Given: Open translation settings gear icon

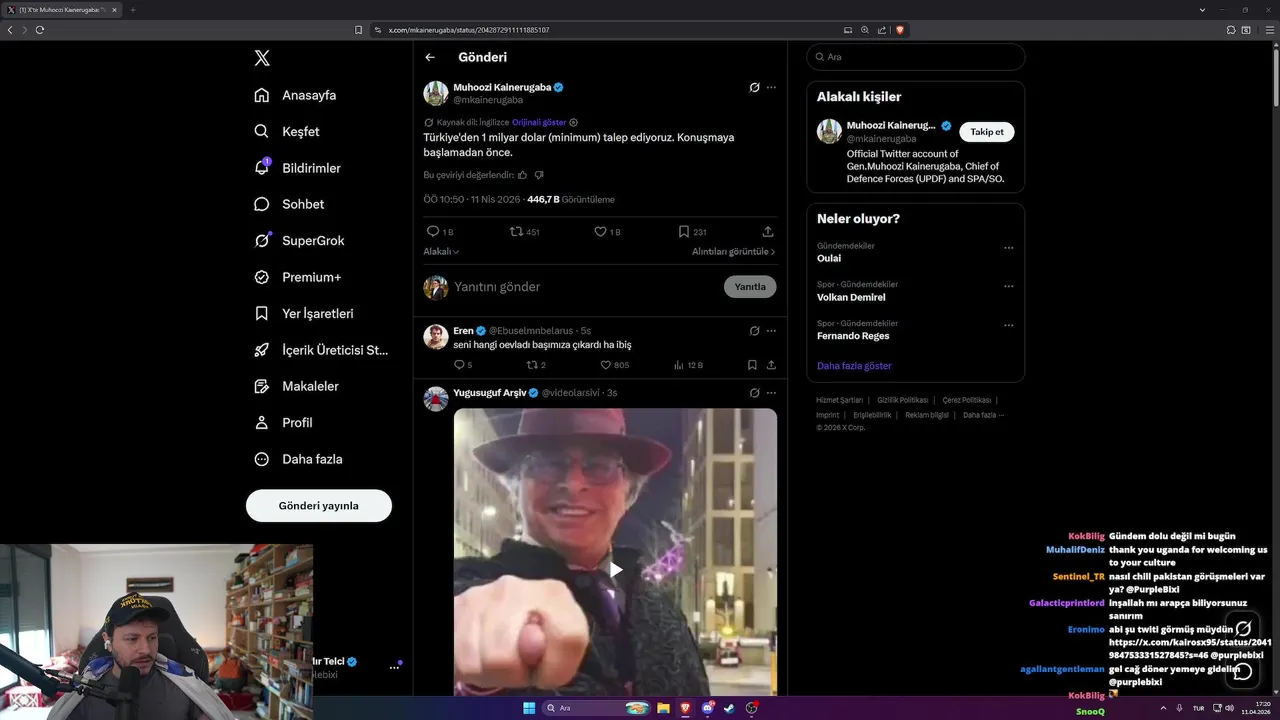Looking at the screenshot, I should tap(574, 122).
